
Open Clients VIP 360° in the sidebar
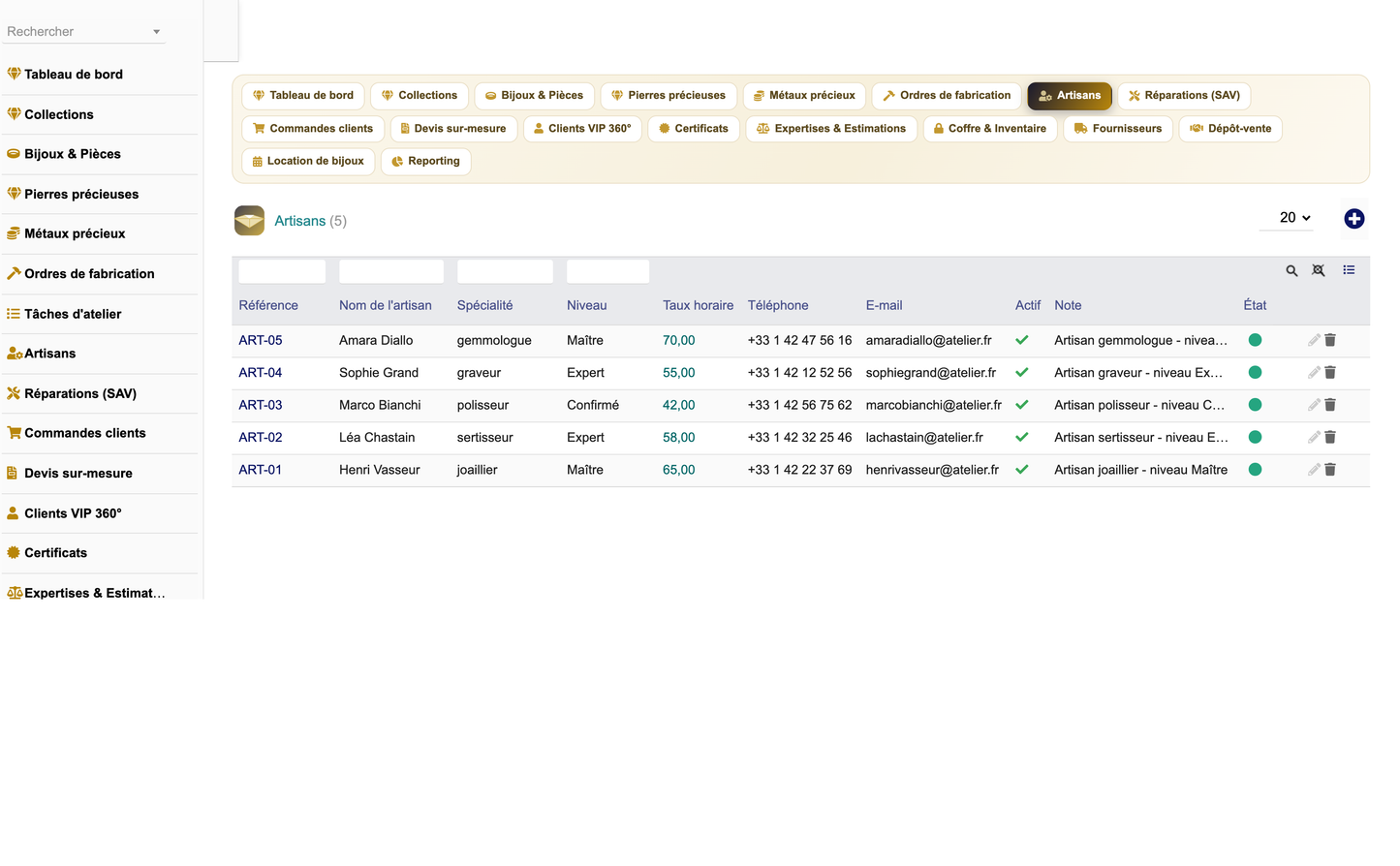point(101,513)
